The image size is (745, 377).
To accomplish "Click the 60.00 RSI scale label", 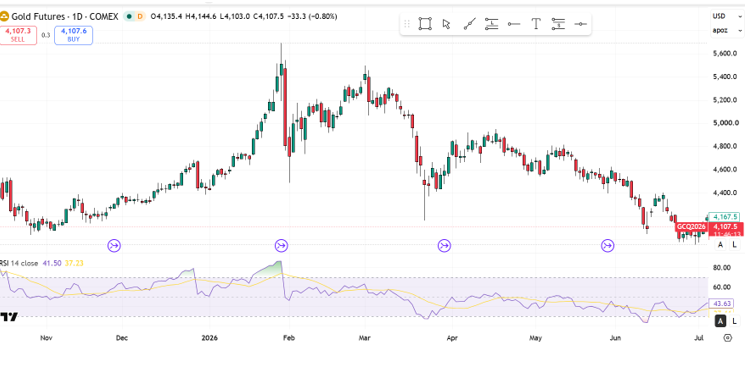I will 722,287.
